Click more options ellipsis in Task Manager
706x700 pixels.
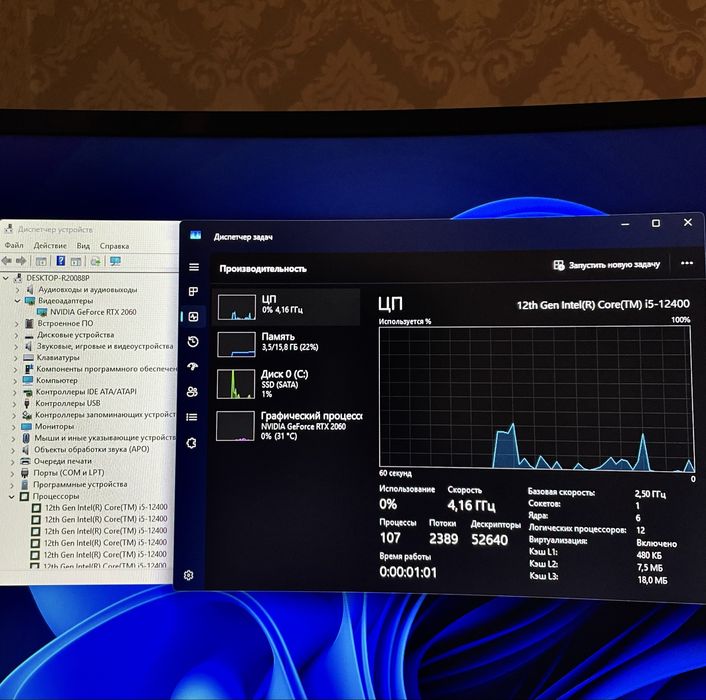tap(687, 263)
